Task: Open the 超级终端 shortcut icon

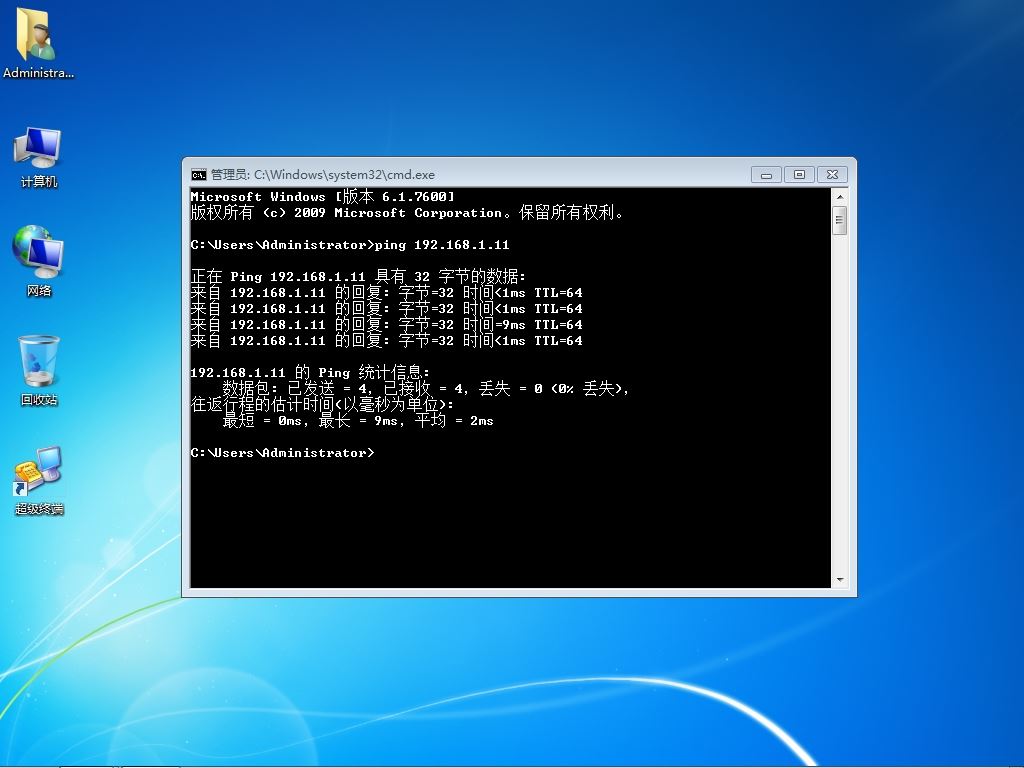Action: pyautogui.click(x=39, y=481)
